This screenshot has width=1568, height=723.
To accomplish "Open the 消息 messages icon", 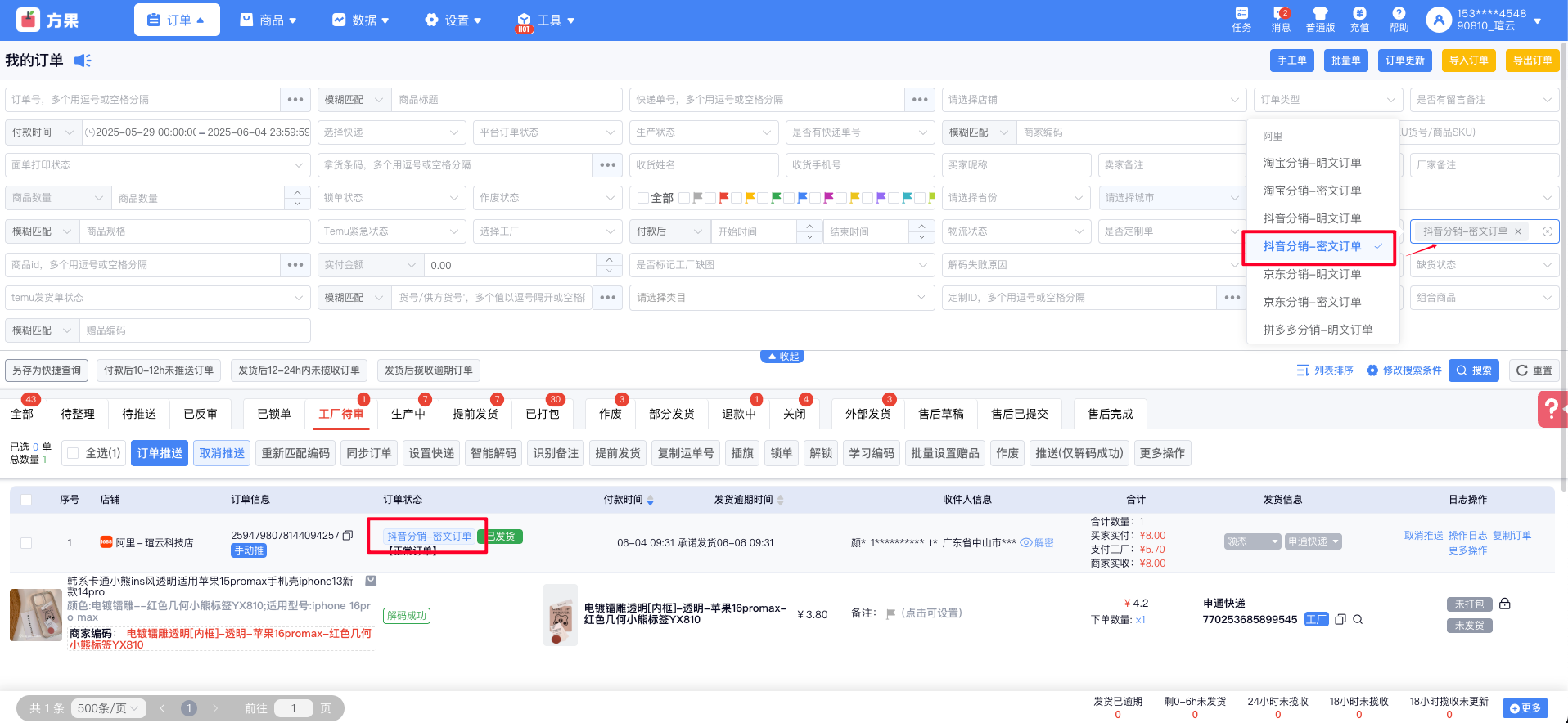I will pos(1281,13).
